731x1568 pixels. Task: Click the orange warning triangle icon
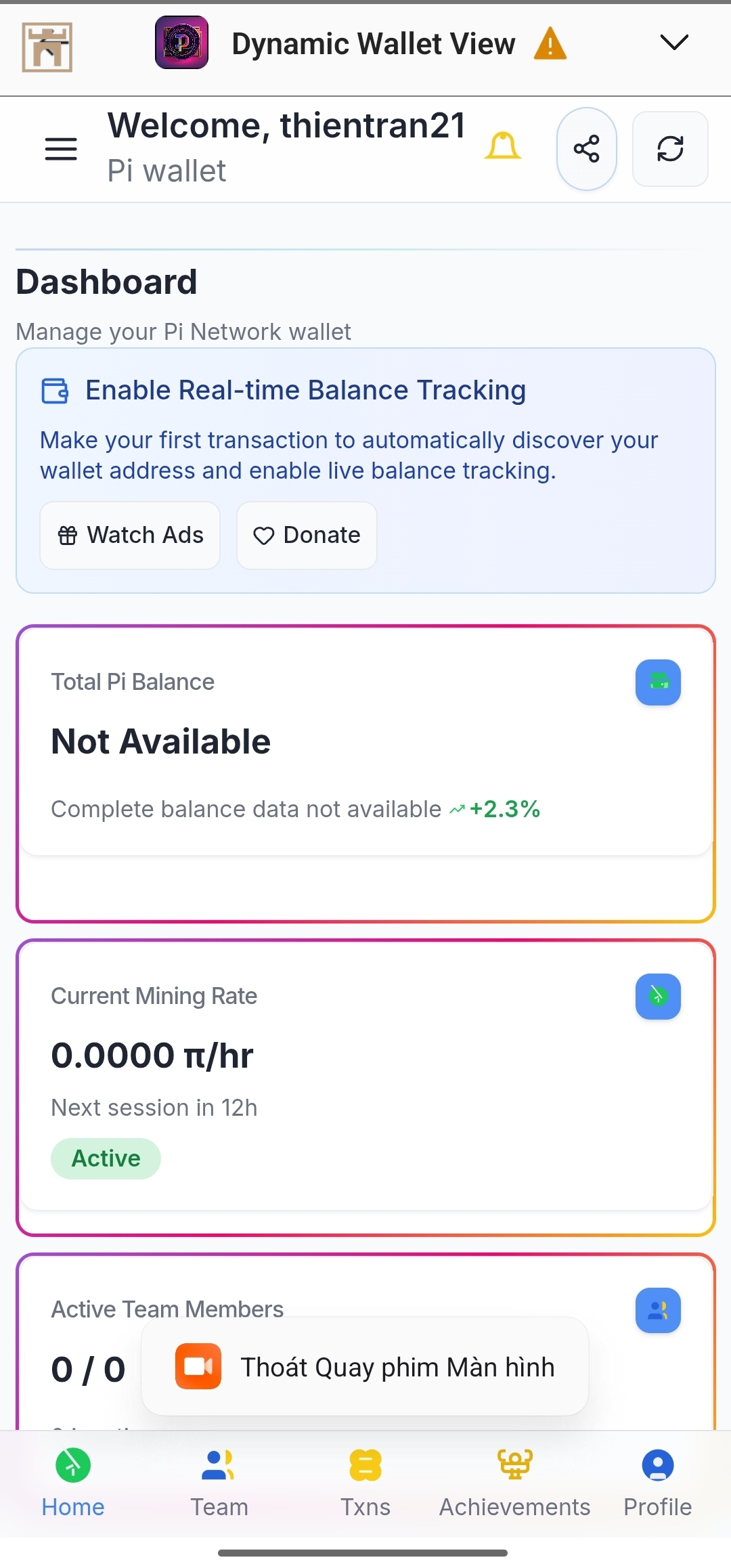(x=550, y=44)
